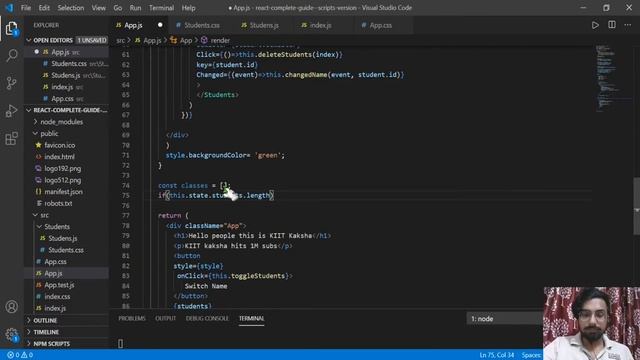Viewport: 640px width, 360px height.
Task: Show the Output panel tab
Action: point(165,318)
